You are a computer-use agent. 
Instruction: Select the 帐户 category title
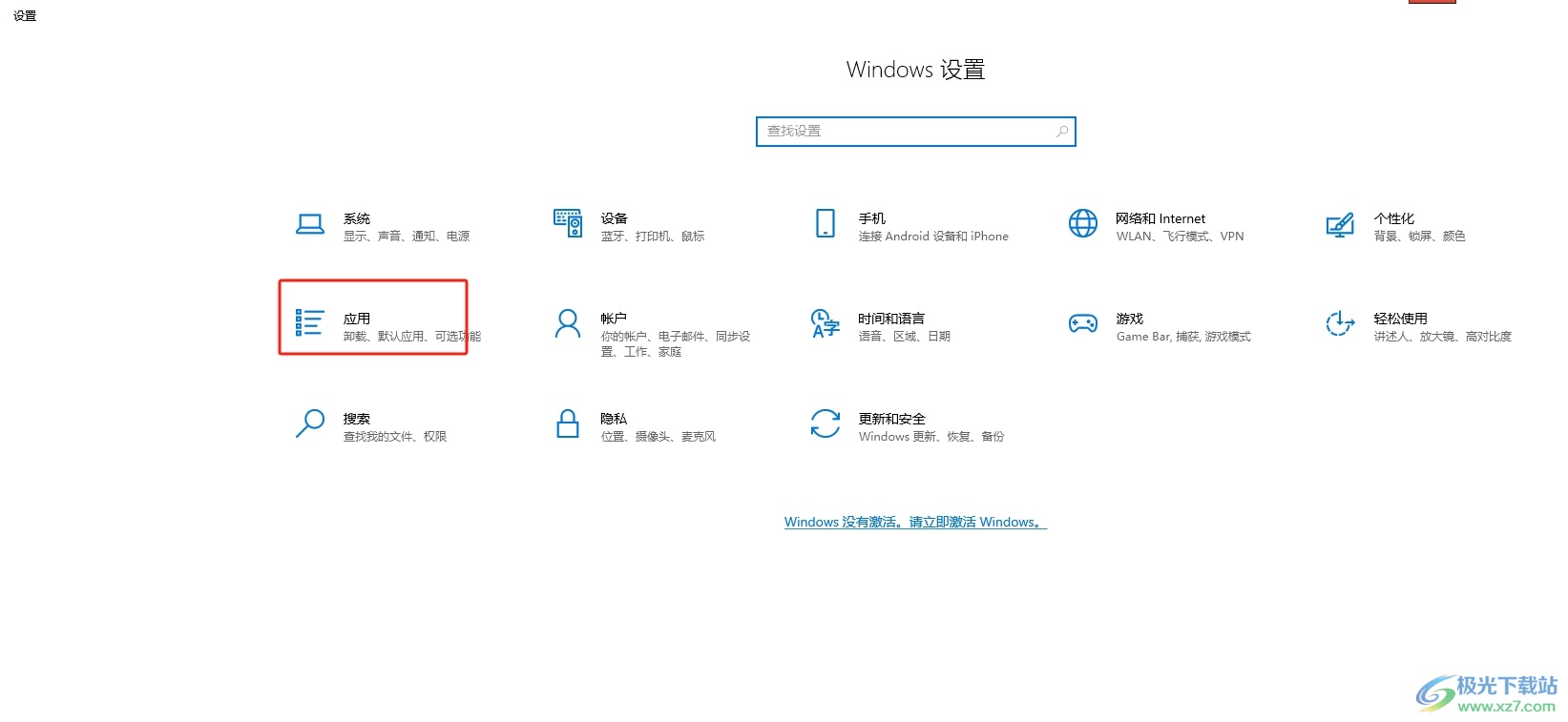click(x=615, y=319)
